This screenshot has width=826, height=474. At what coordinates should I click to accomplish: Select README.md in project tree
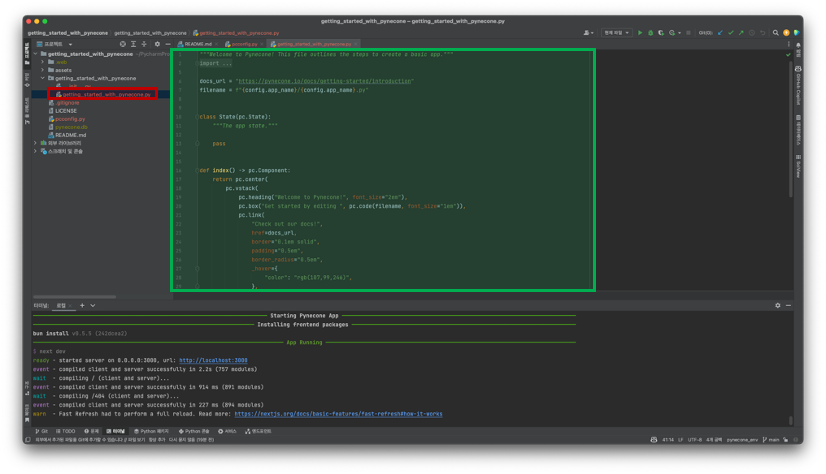(x=67, y=135)
